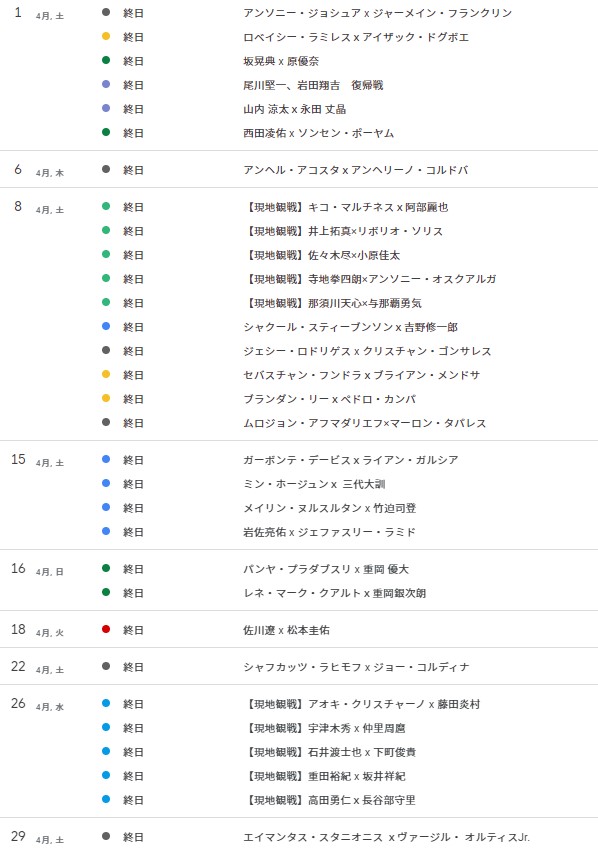Image resolution: width=598 pixels, height=852 pixels.
Task: Open event アンヘル・アコスタ x アンヘリーノ・コルドバ
Action: (x=356, y=170)
